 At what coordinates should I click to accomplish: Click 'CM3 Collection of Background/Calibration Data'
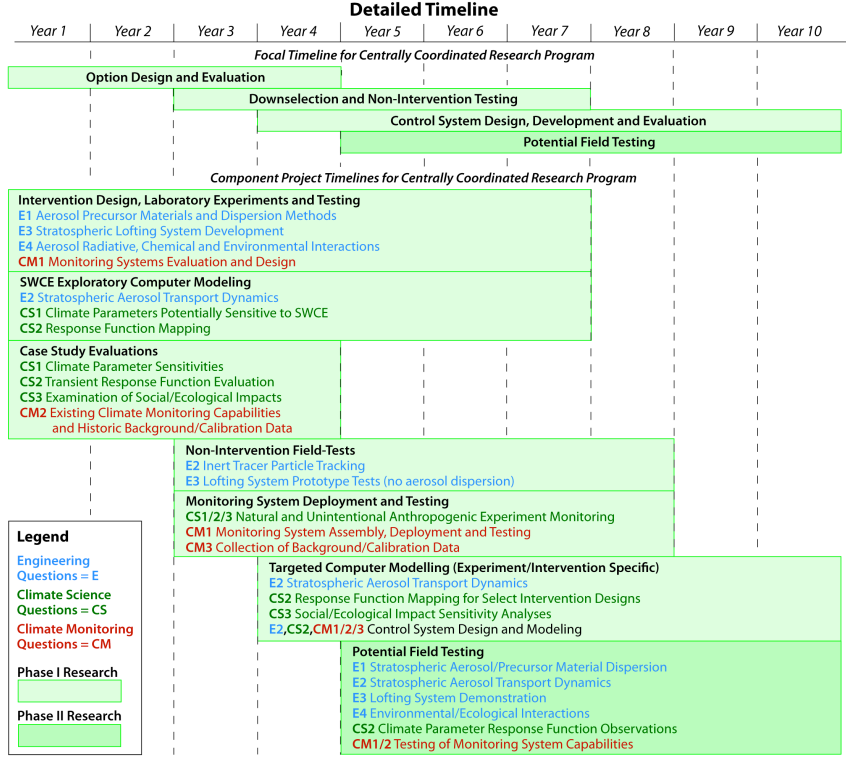[x=323, y=548]
